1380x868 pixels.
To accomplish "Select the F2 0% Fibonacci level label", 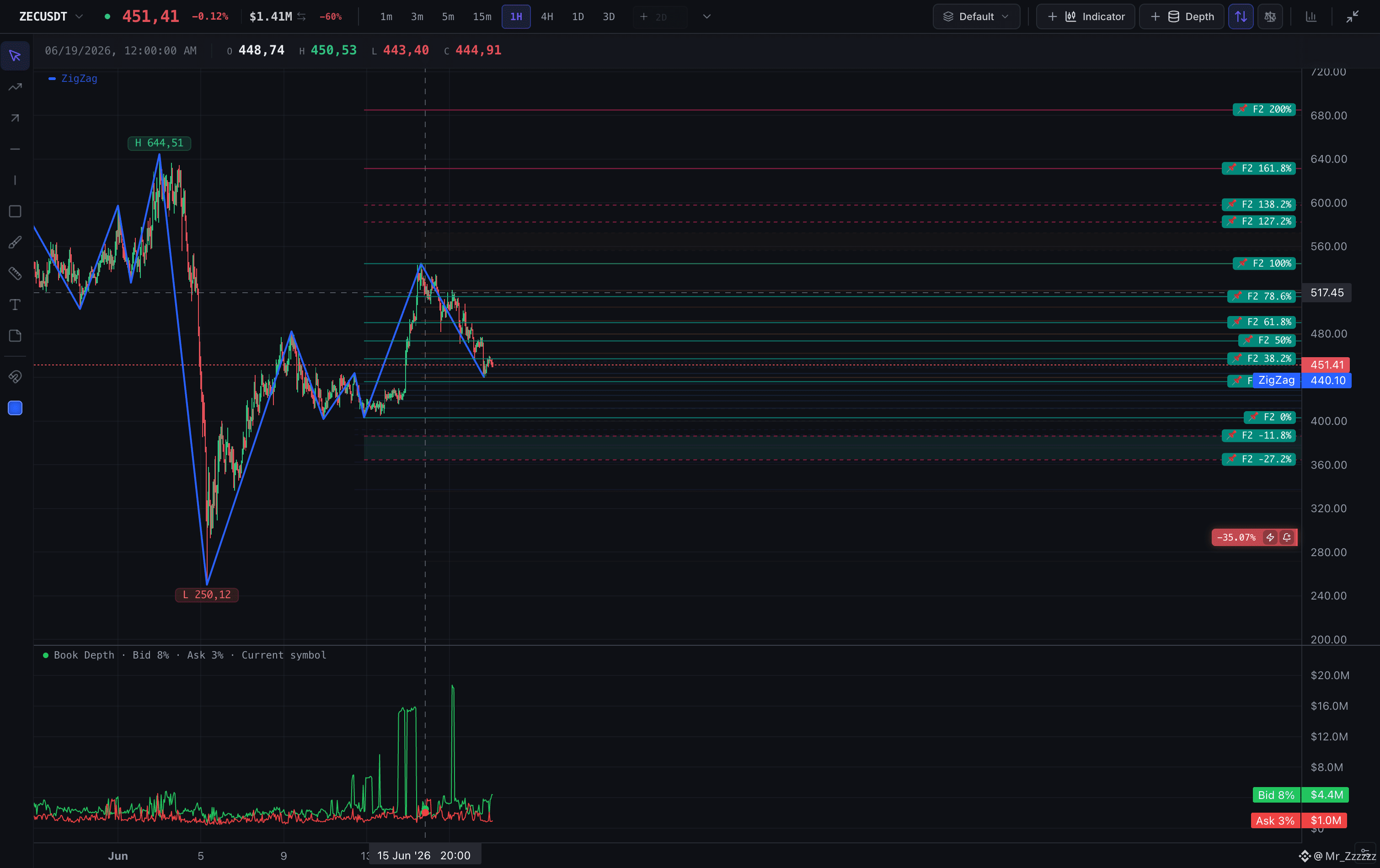I will (x=1270, y=418).
